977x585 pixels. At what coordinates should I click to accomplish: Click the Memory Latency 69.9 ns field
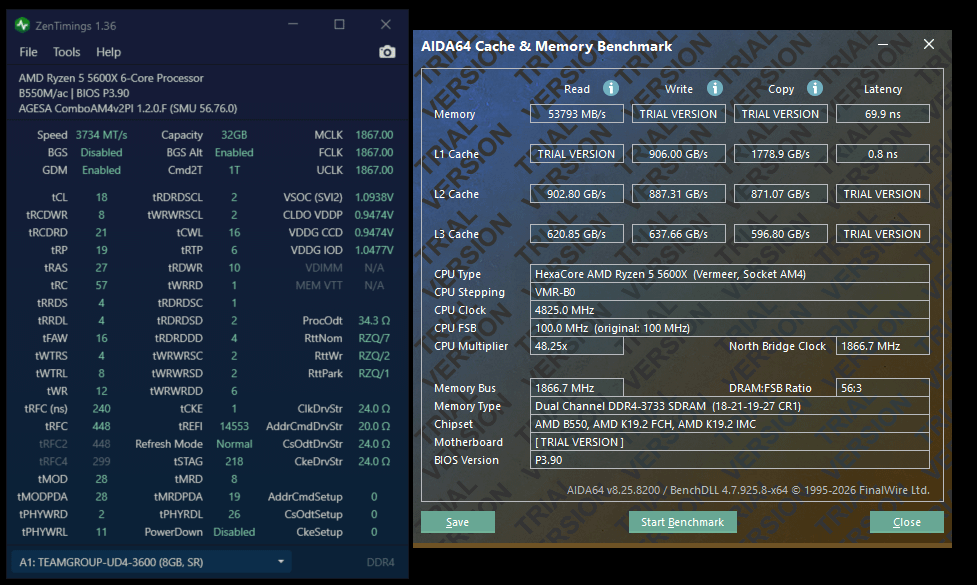tap(882, 114)
